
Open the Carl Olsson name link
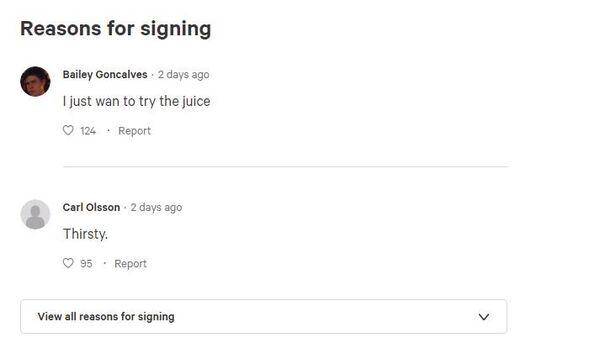click(x=91, y=207)
